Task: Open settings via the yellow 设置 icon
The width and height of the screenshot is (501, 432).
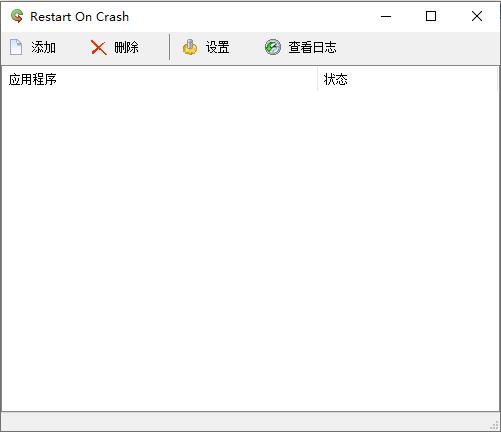Action: point(190,47)
